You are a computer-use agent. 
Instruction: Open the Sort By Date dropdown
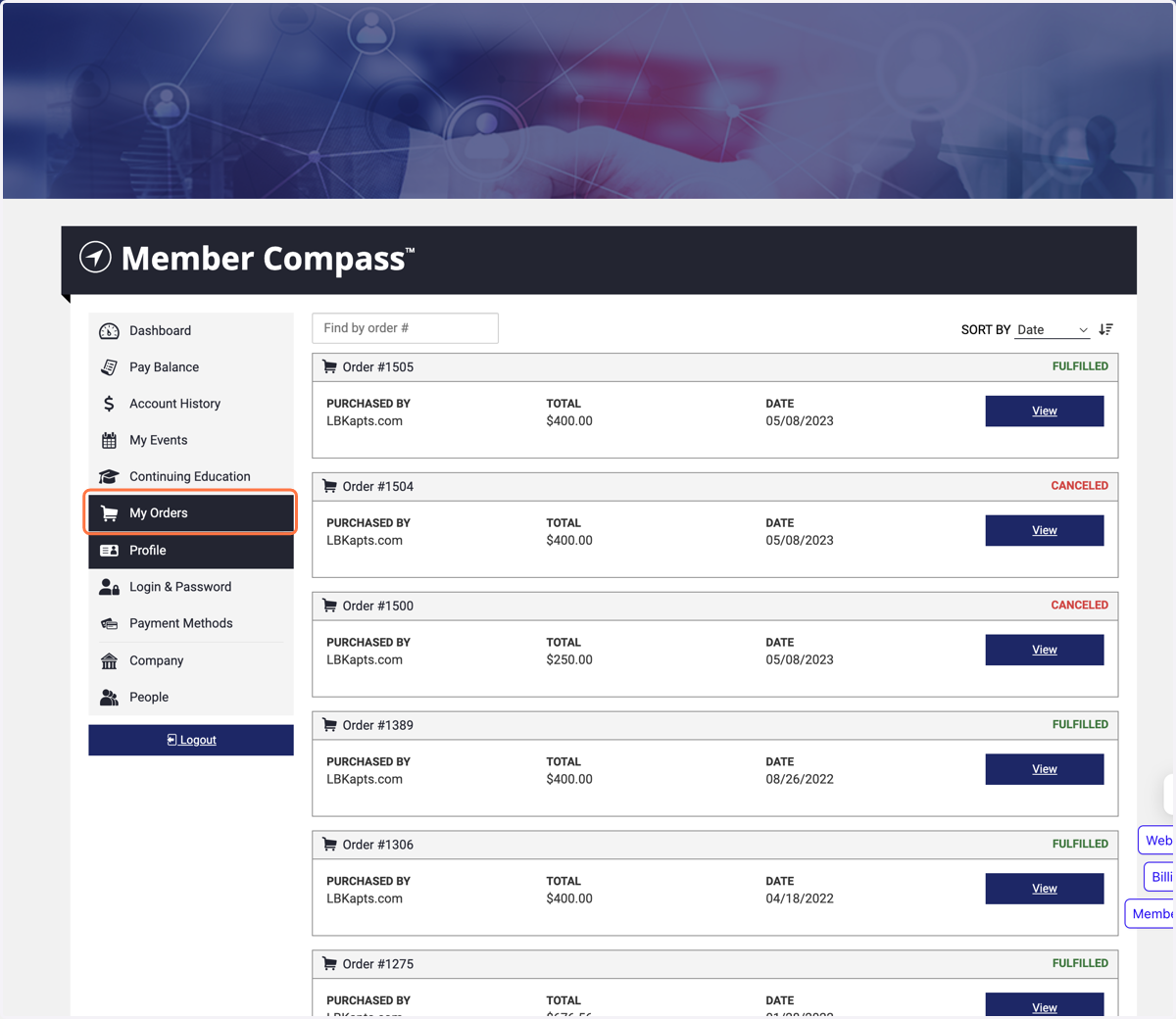tap(1053, 330)
